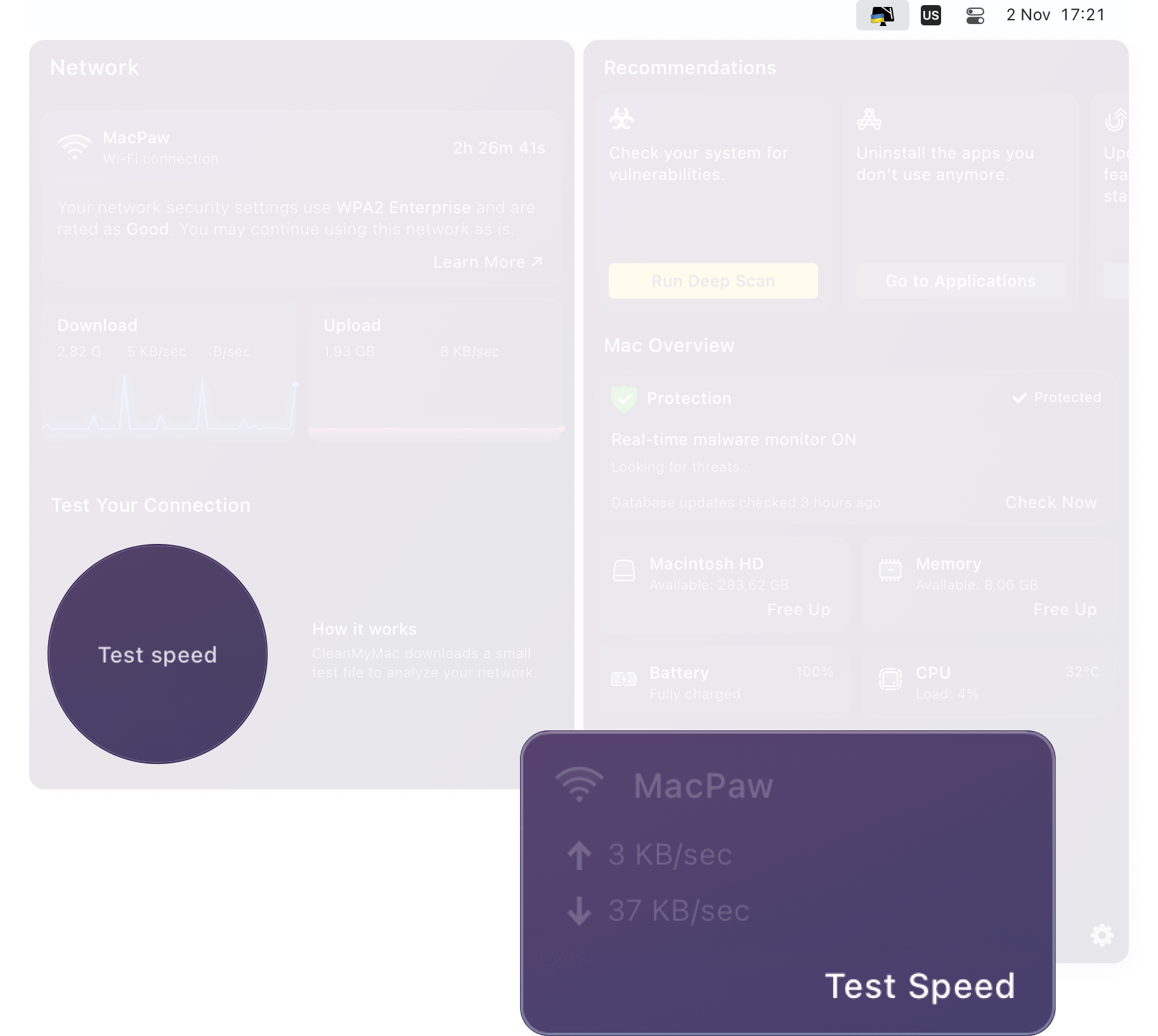Viewport: 1158px width, 1036px height.
Task: Click the CPU 32°C temperature value
Action: (1083, 671)
